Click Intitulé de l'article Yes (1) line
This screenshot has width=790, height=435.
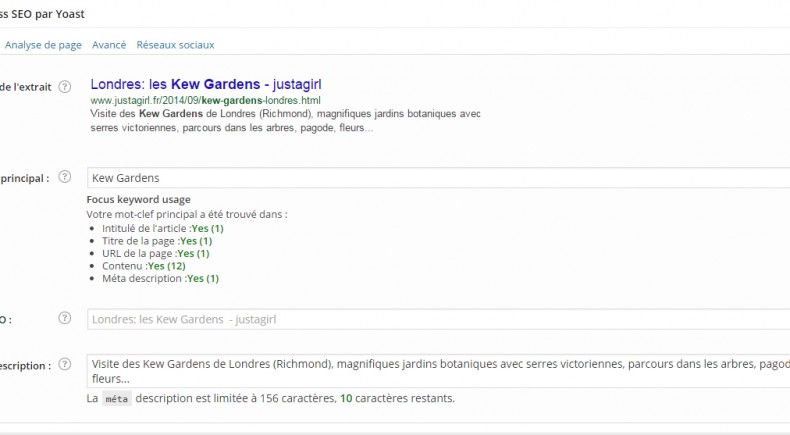coord(163,228)
